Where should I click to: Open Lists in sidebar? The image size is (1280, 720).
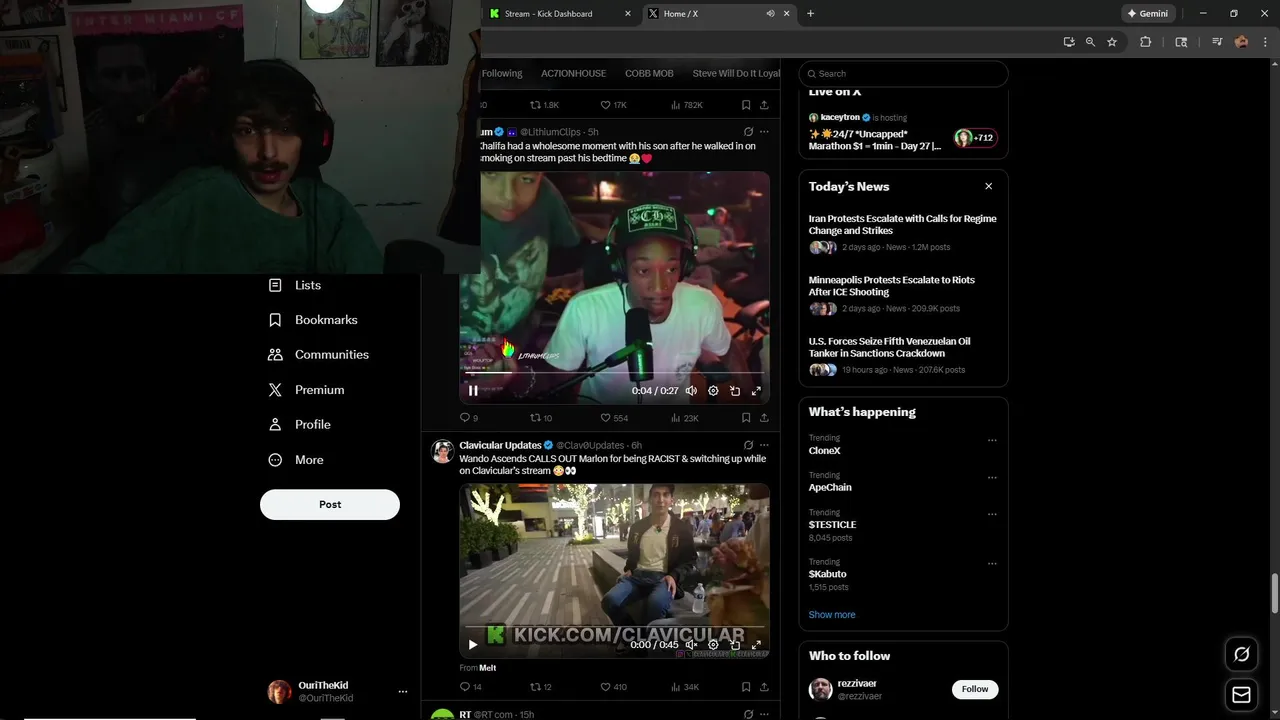click(295, 285)
